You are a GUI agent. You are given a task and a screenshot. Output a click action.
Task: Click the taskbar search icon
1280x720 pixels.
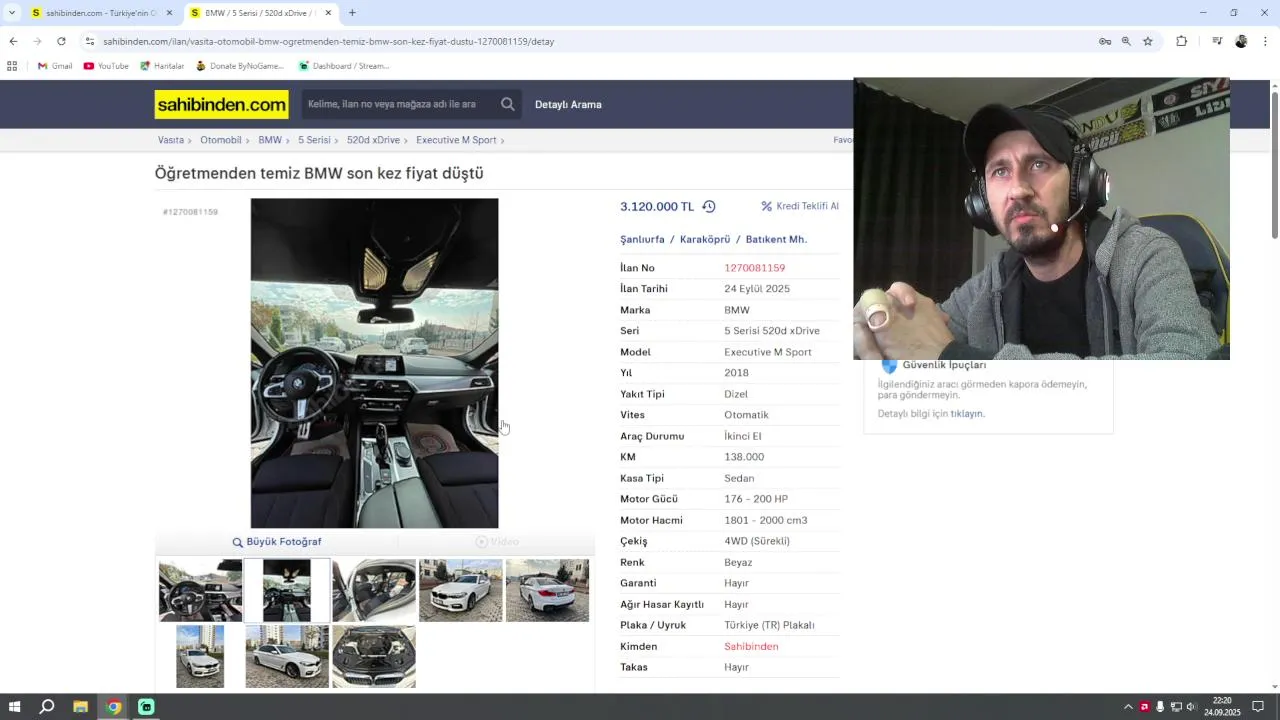pyautogui.click(x=47, y=707)
